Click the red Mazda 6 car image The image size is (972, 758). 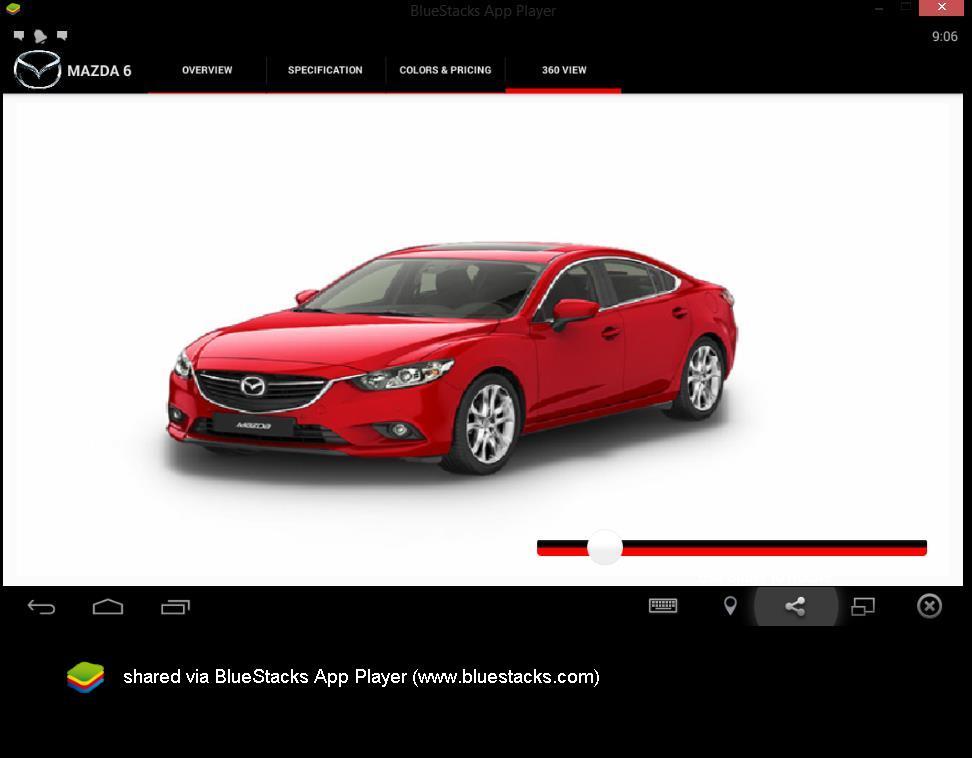453,358
